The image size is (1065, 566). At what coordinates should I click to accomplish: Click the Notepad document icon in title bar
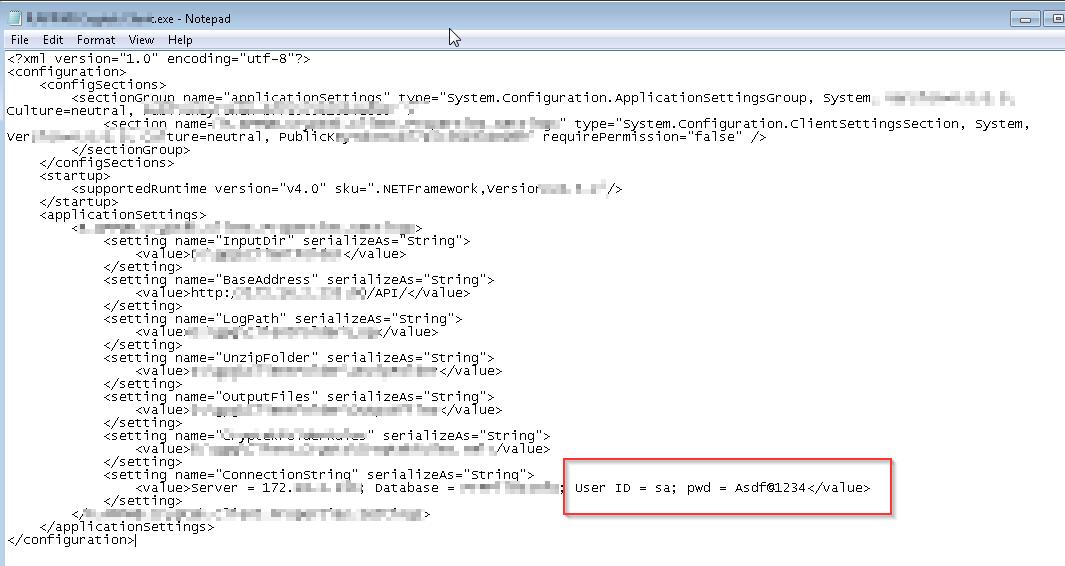15,17
